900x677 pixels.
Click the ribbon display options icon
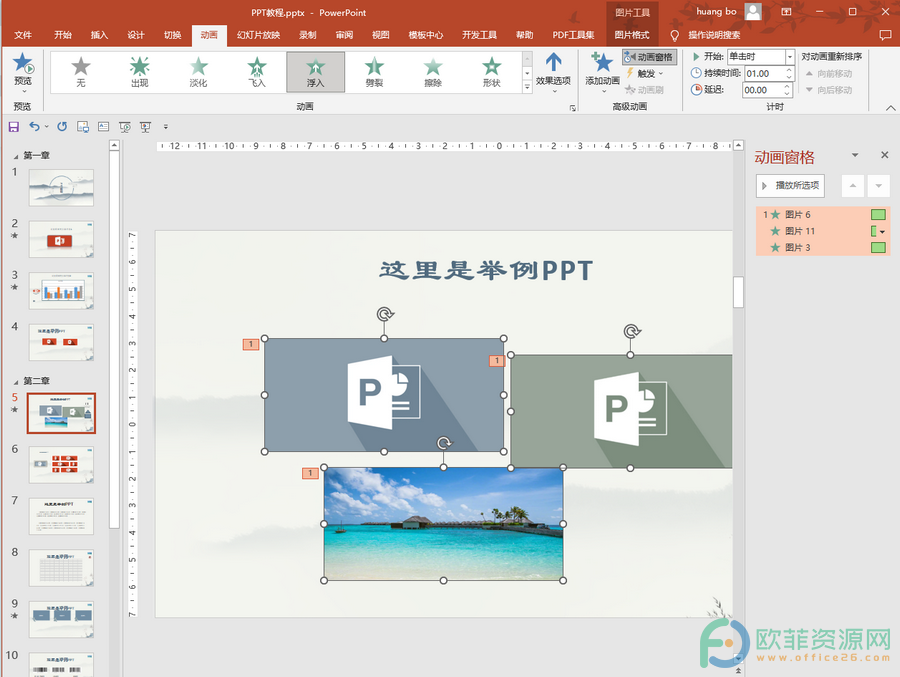786,11
